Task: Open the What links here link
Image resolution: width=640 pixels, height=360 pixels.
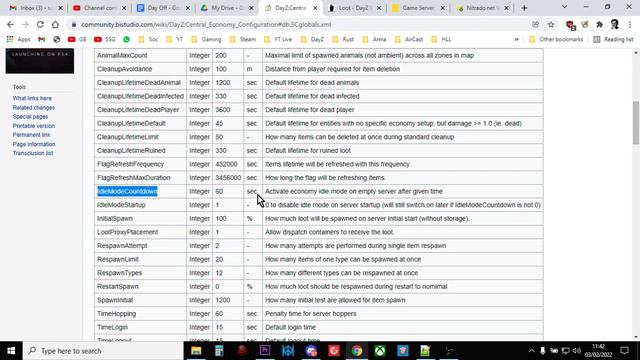Action: pyautogui.click(x=32, y=98)
